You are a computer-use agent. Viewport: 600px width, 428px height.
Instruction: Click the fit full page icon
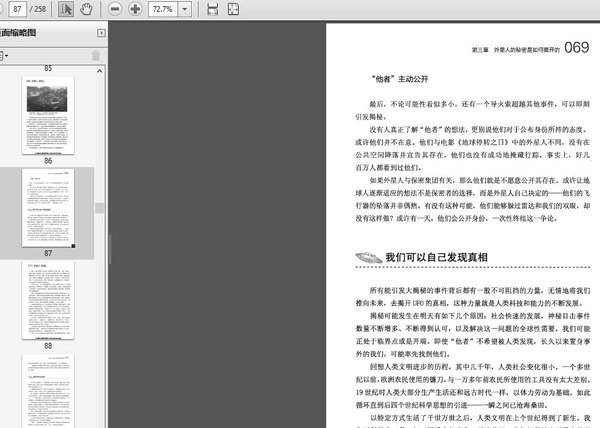(x=233, y=9)
